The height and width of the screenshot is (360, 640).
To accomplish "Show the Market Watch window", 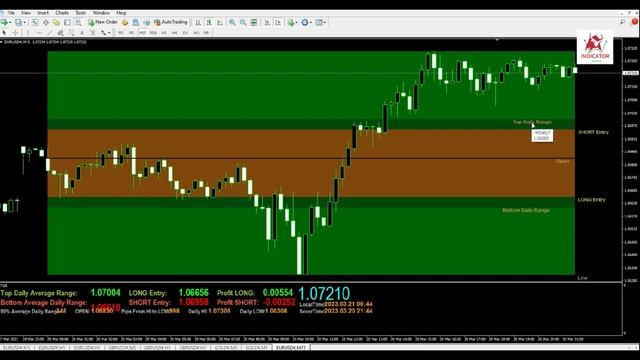I will pyautogui.click(x=35, y=22).
